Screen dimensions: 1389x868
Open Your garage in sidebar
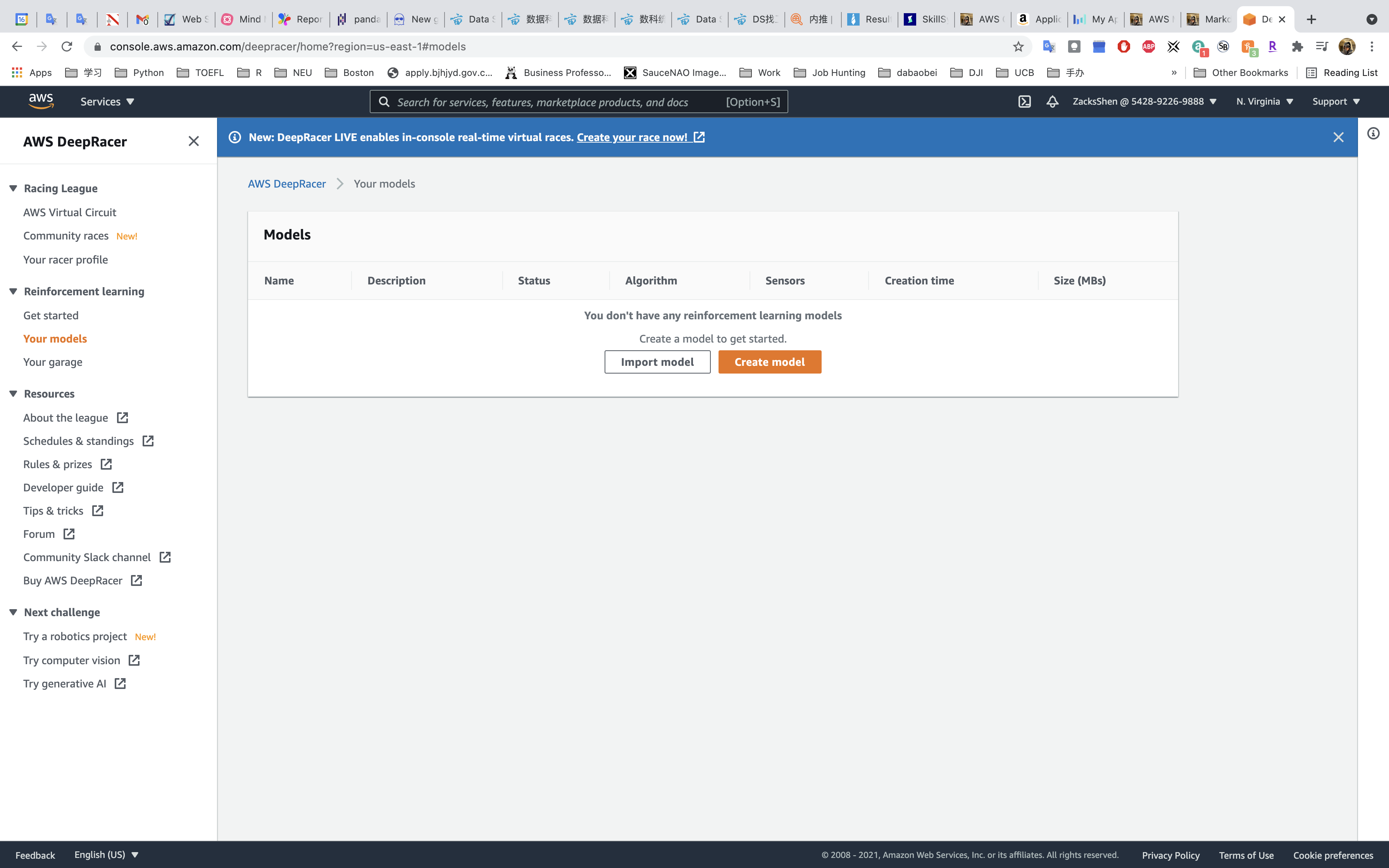[x=53, y=362]
